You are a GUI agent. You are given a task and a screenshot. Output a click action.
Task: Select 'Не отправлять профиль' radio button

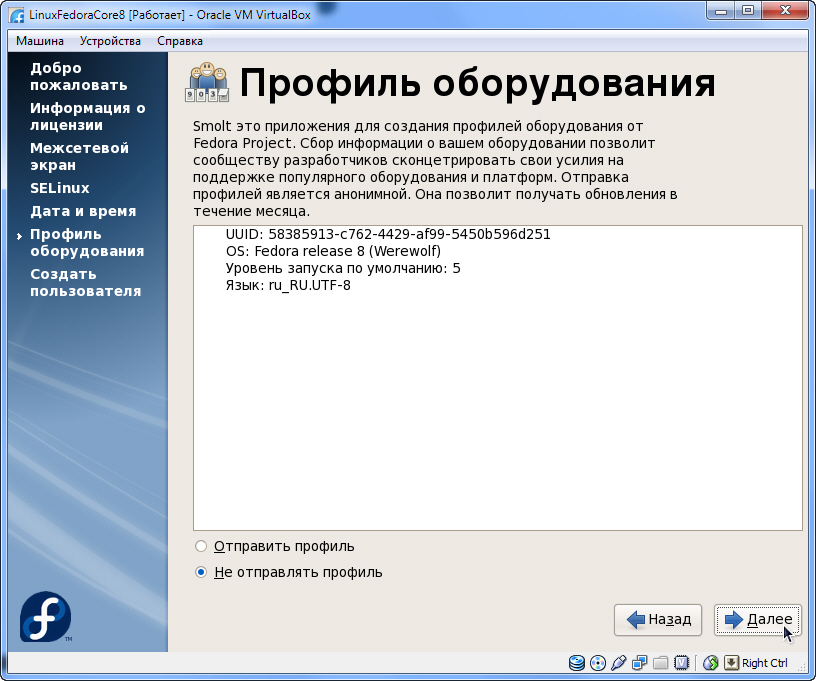[201, 572]
